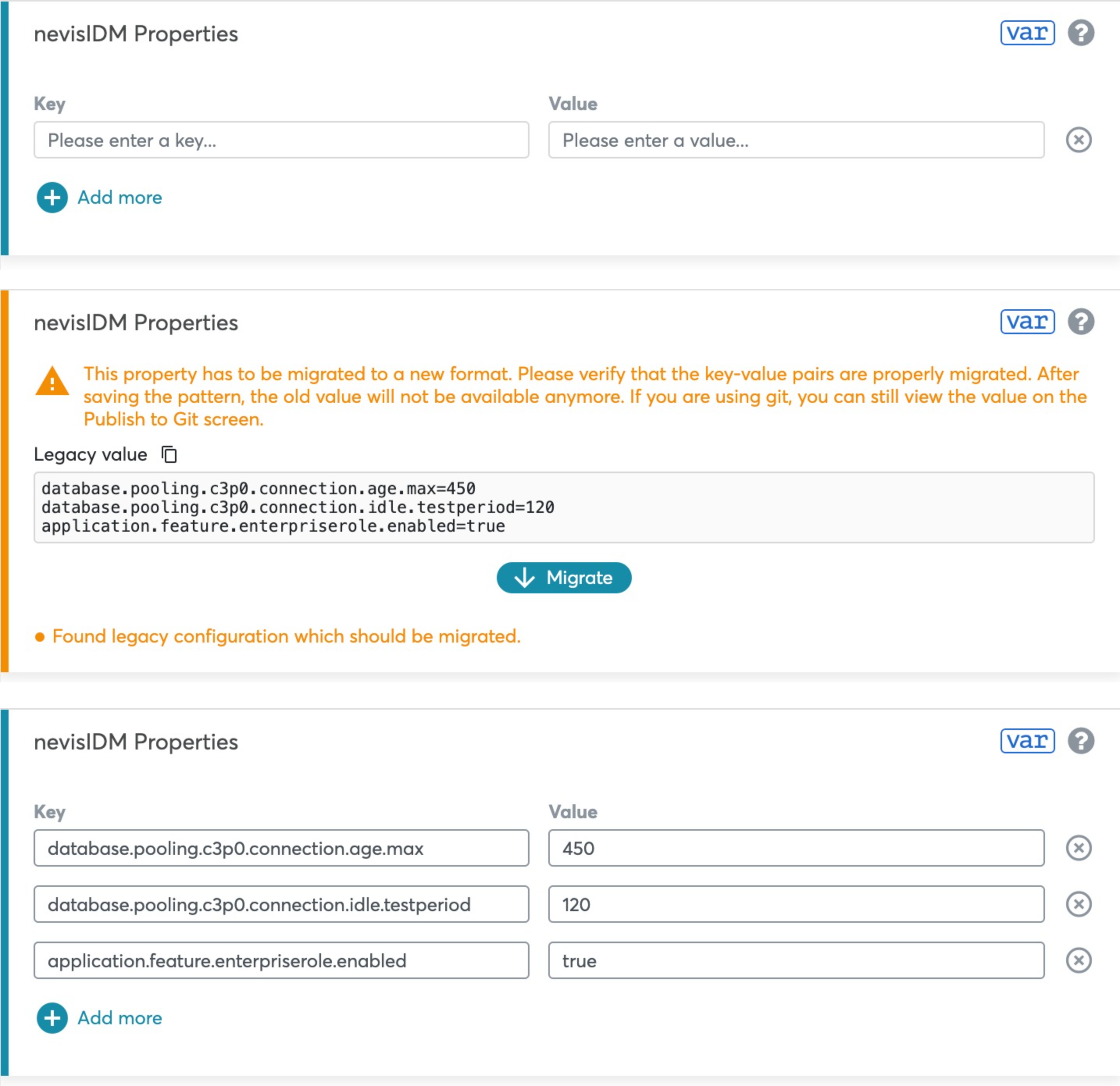This screenshot has width=1120, height=1086.
Task: Open help icon of the top properties panel
Action: 1081,32
